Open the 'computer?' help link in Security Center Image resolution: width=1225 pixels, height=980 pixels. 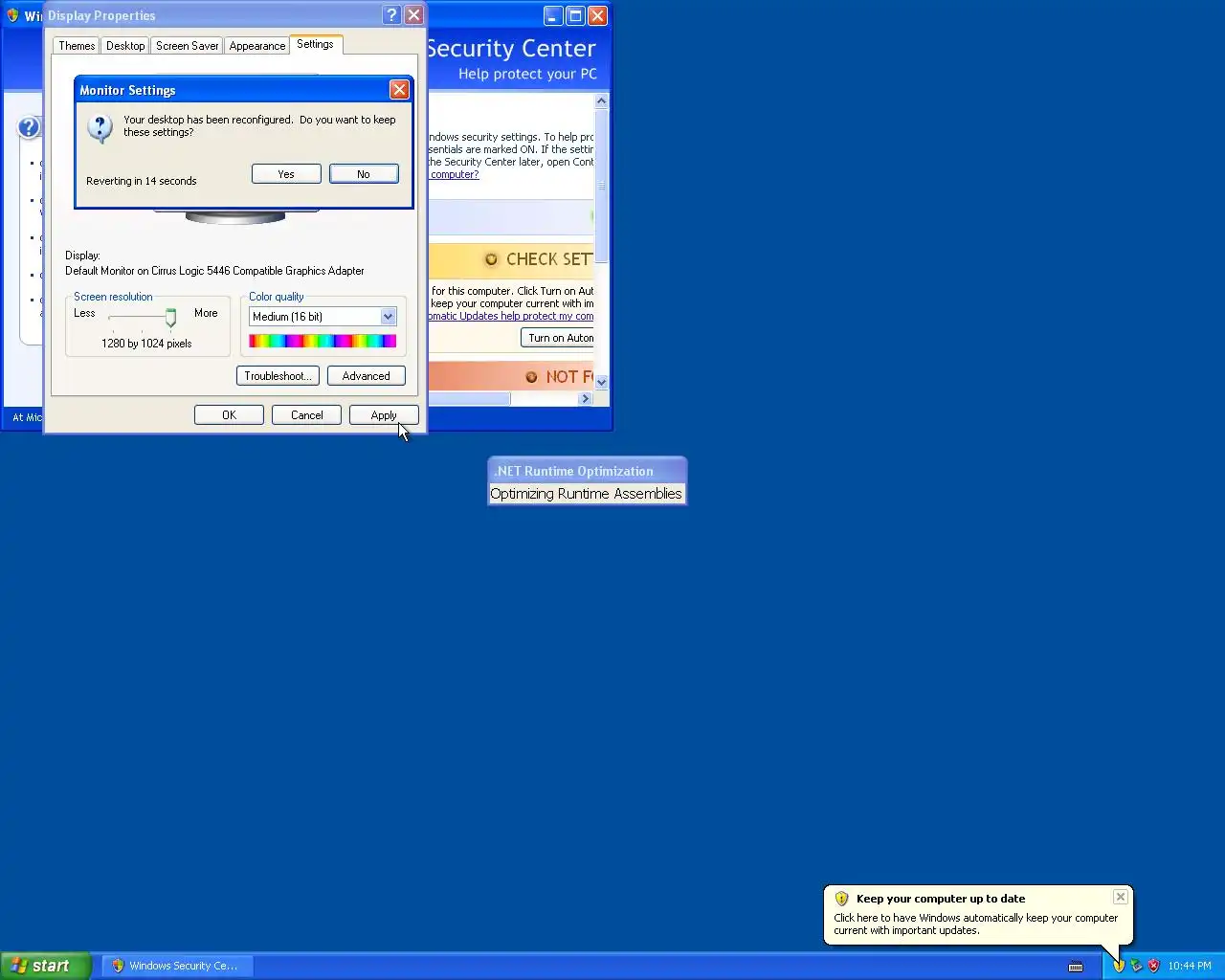coord(454,175)
